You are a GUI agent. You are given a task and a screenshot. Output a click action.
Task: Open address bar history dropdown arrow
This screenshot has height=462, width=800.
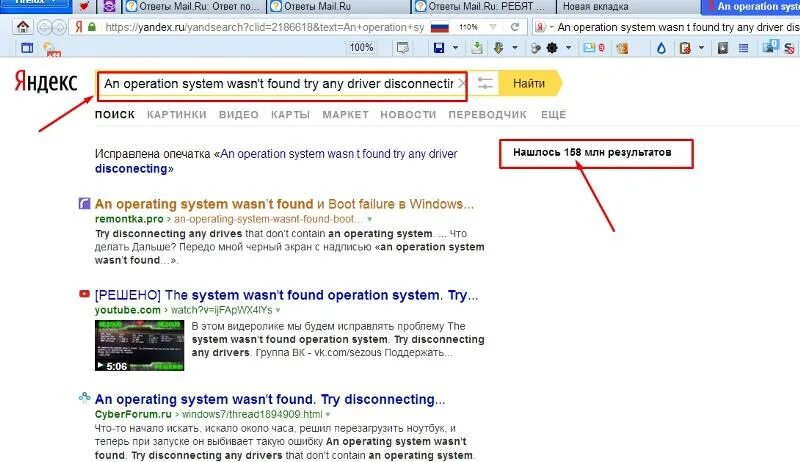click(492, 27)
